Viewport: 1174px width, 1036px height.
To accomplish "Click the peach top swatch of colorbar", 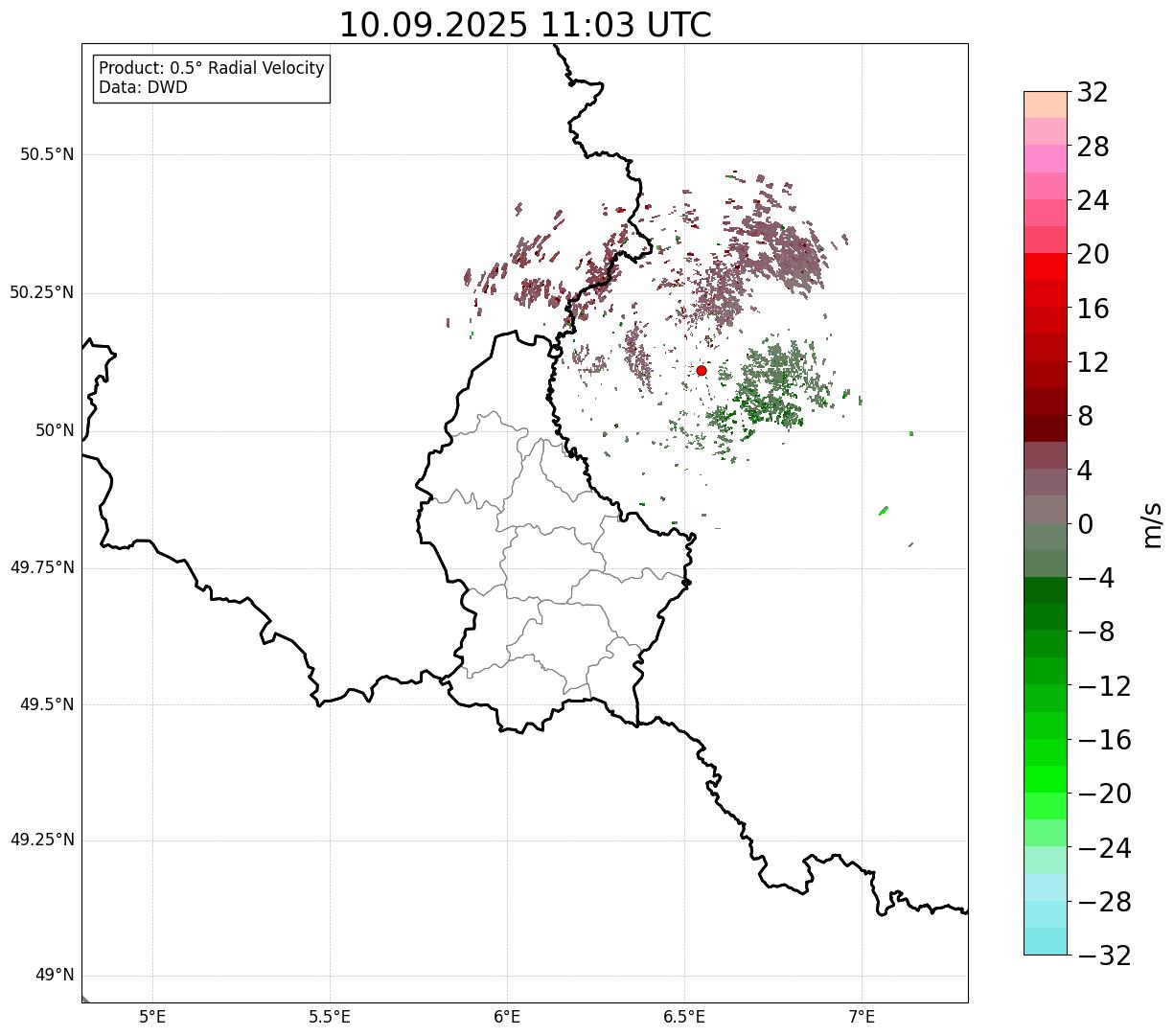I will 1045,104.
